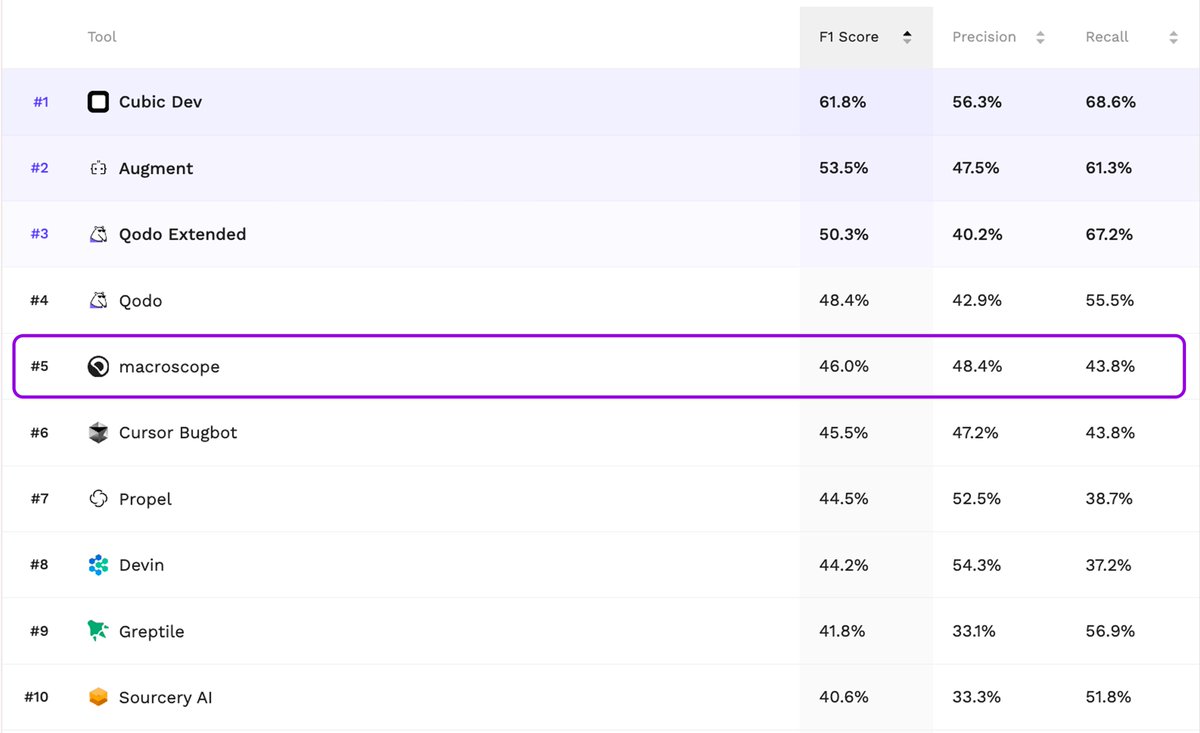Click Devin precision 54.3%
Screen dimensions: 1200x733
[977, 565]
